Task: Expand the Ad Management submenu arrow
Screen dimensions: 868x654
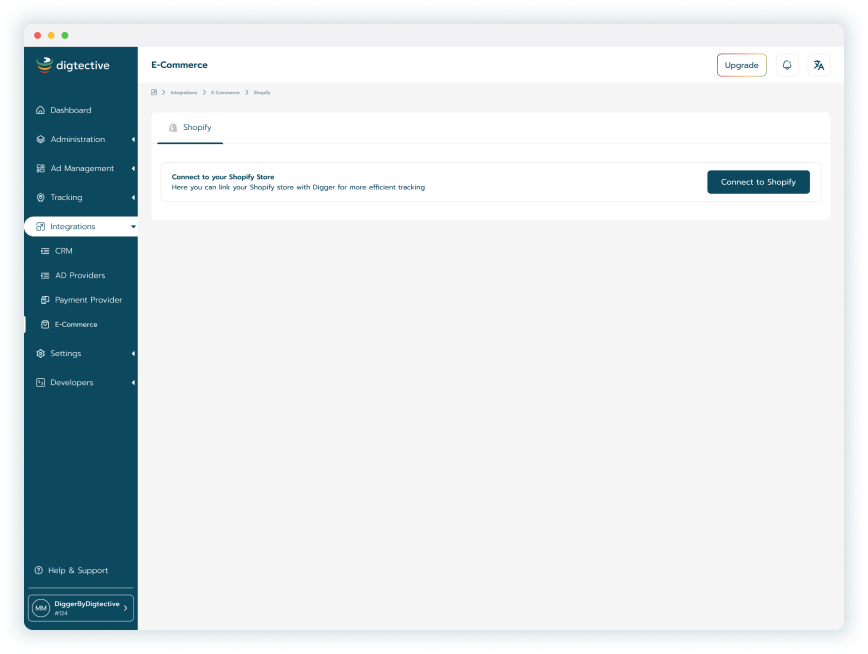Action: (133, 168)
